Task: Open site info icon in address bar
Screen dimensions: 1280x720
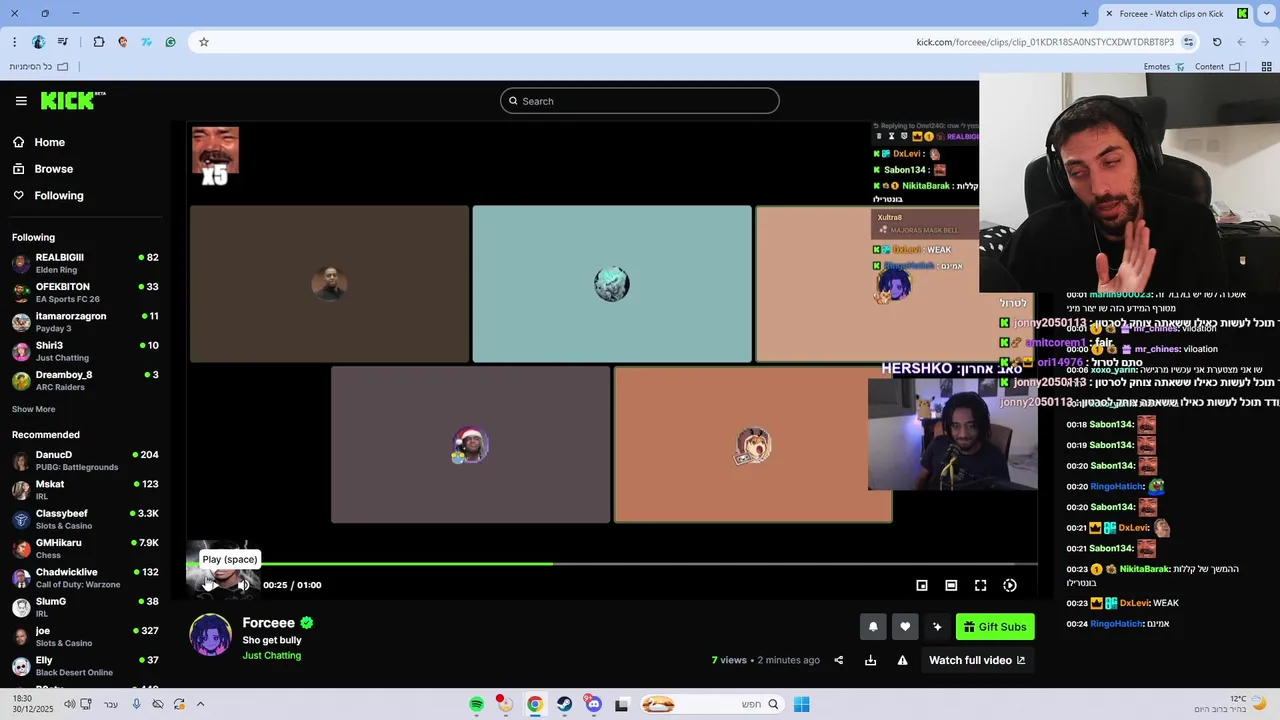Action: point(1188,42)
